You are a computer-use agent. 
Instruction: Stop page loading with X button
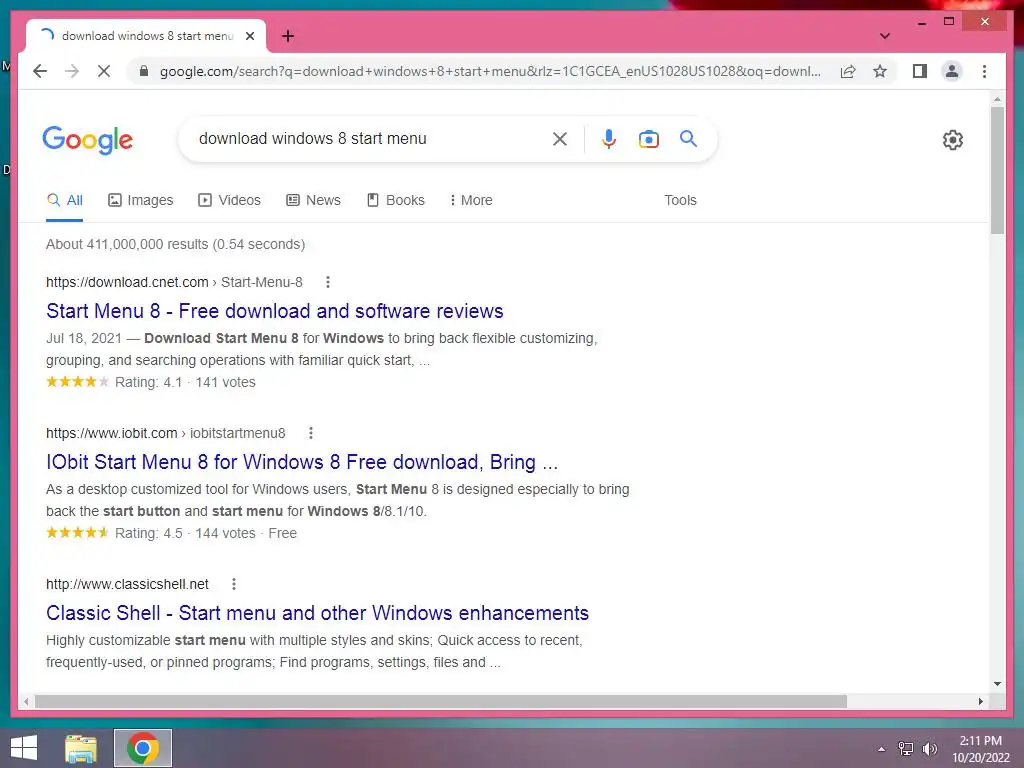pos(104,71)
